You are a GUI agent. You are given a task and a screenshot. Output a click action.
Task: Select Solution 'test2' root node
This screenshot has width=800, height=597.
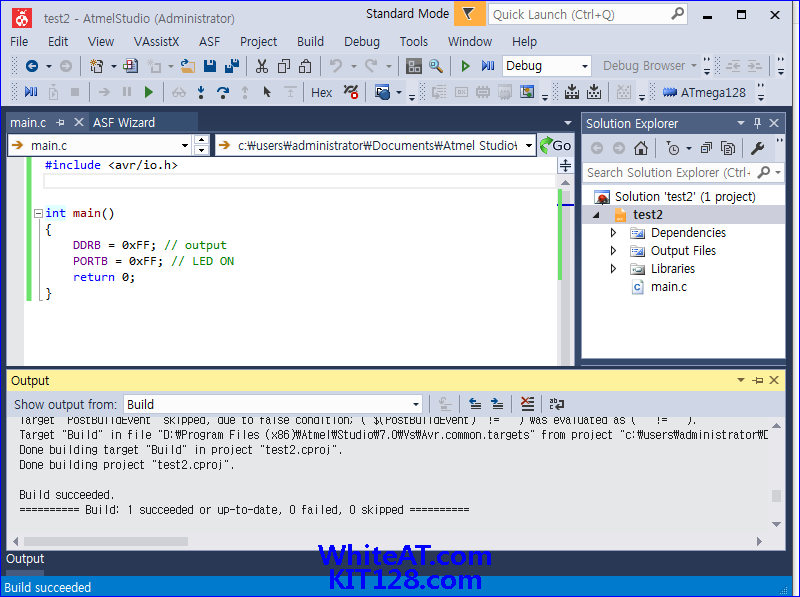[685, 196]
